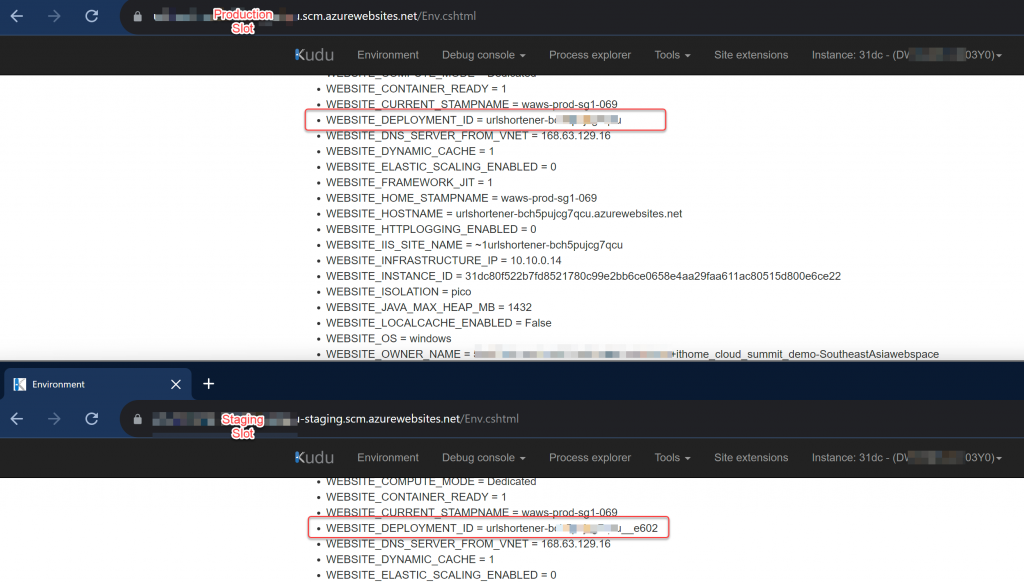The width and height of the screenshot is (1024, 583).
Task: Click the Staging Slot address bar URL
Action: pyautogui.click(x=336, y=419)
